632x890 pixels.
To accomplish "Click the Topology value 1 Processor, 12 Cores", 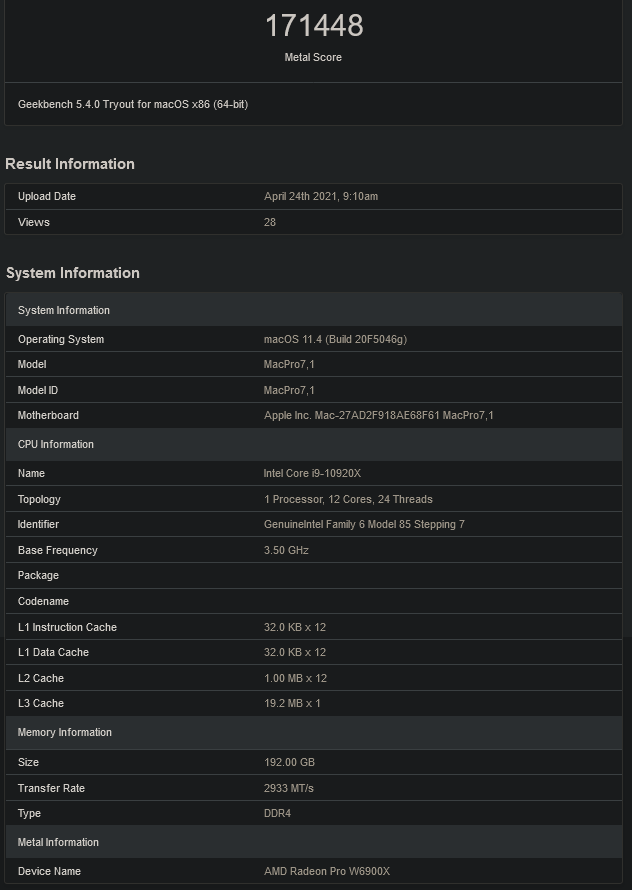I will pyautogui.click(x=348, y=499).
